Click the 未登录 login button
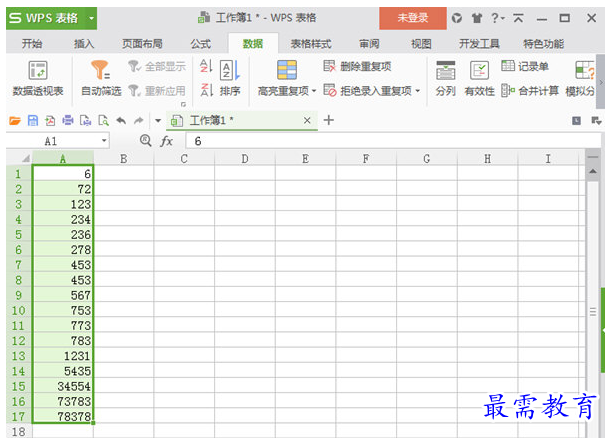This screenshot has width=605, height=438. coord(413,18)
